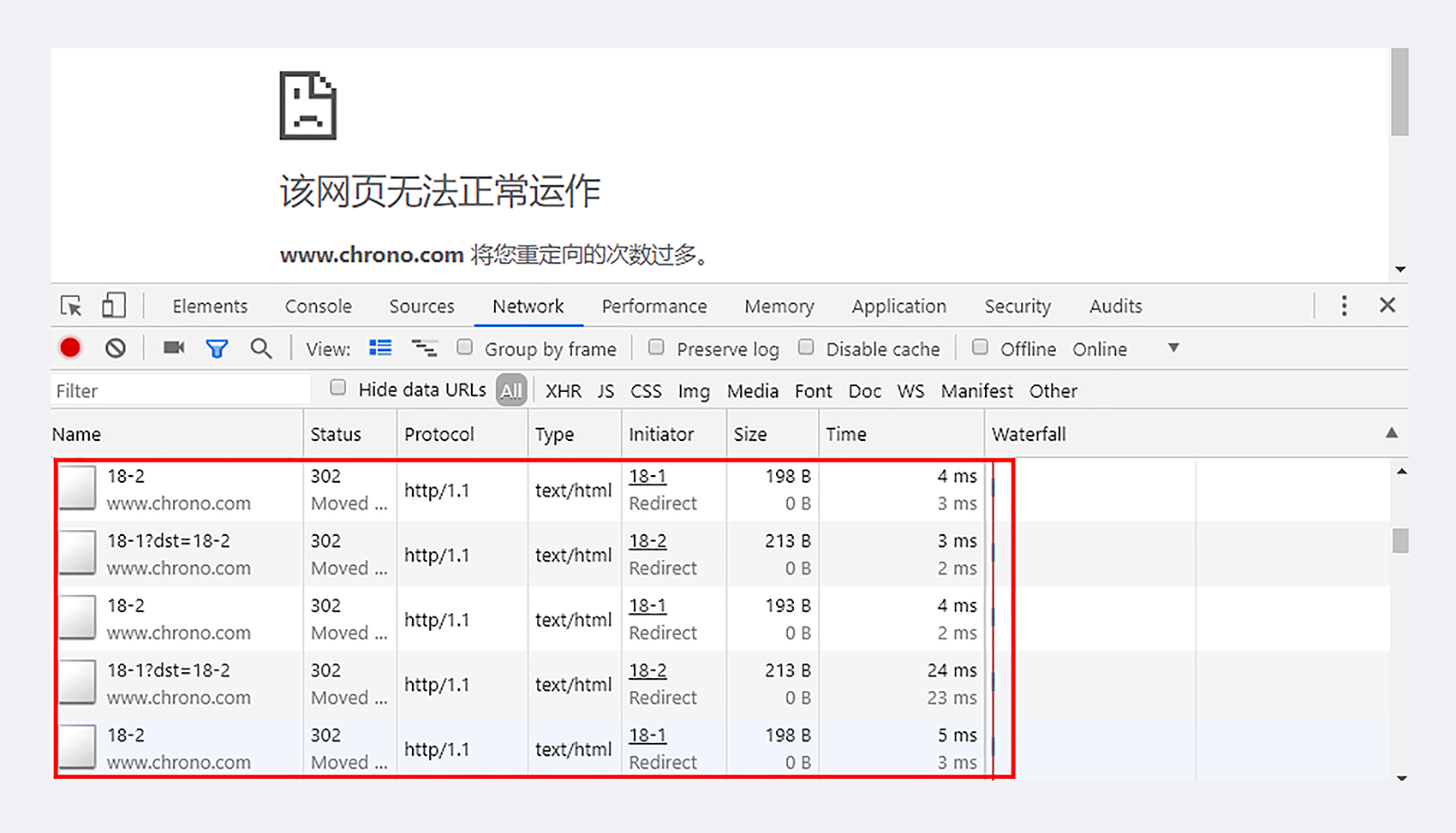The width and height of the screenshot is (1456, 833).
Task: Switch to large request rows view
Action: [x=380, y=348]
